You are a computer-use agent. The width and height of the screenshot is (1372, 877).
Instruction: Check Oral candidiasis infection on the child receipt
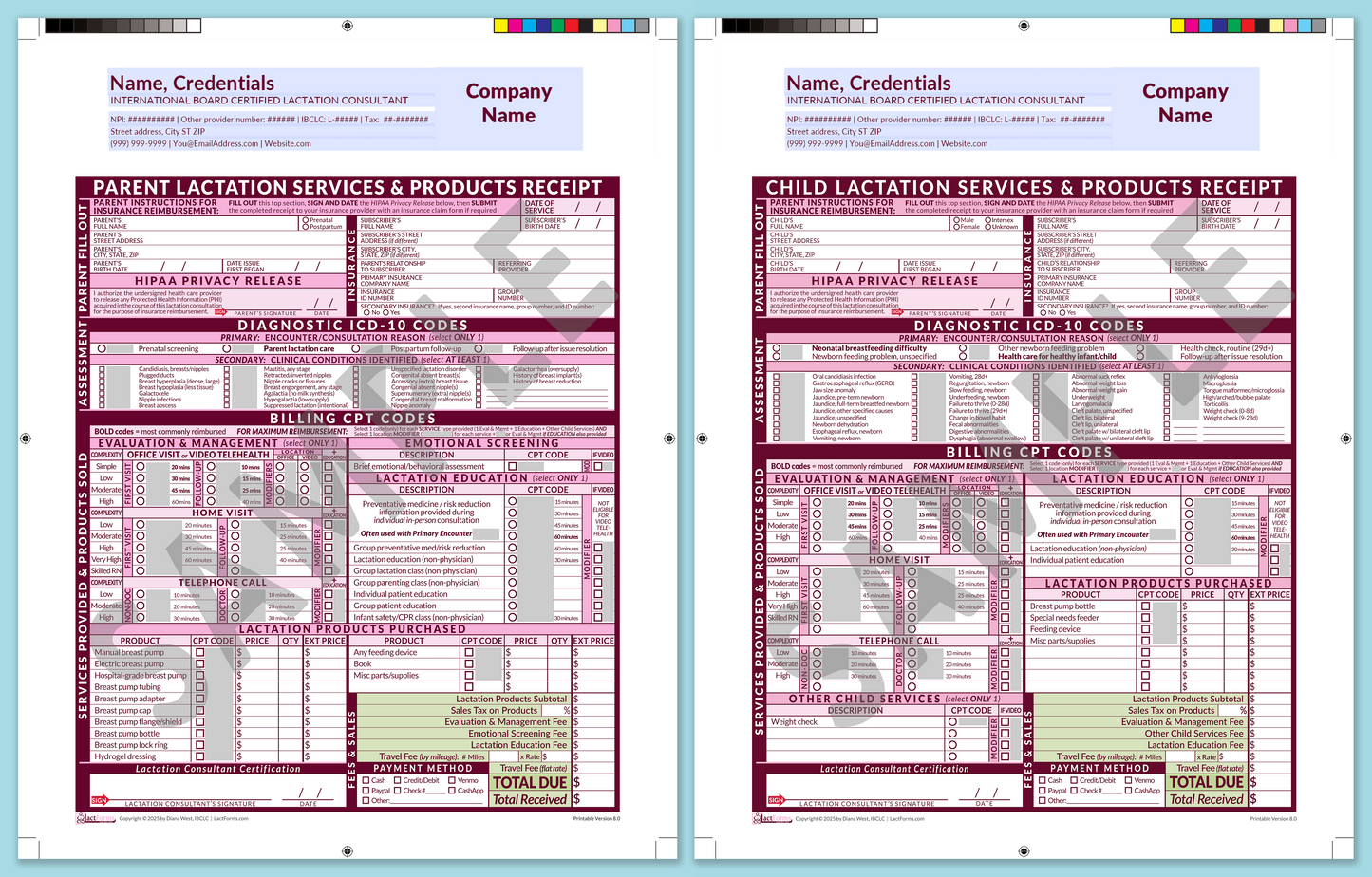click(x=776, y=377)
